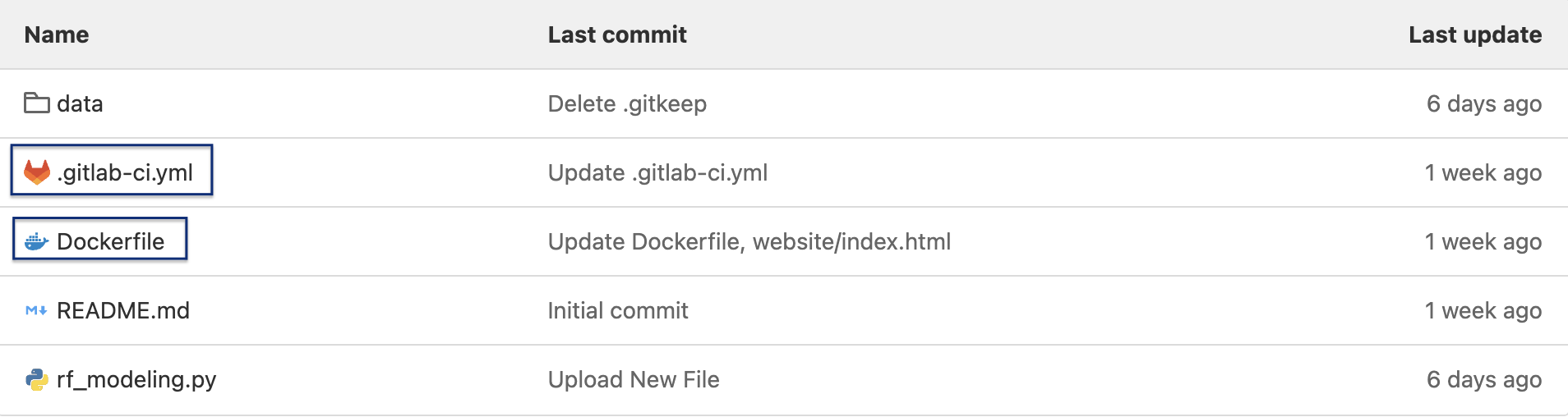Click the GitLab fox icon beside .gitlab-ci.yml
Viewport: 1568px width, 417px height.
coord(37,172)
